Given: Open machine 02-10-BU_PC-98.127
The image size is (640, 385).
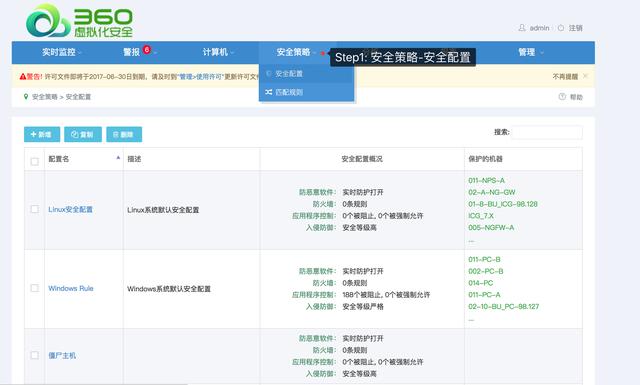Looking at the screenshot, I should (504, 306).
